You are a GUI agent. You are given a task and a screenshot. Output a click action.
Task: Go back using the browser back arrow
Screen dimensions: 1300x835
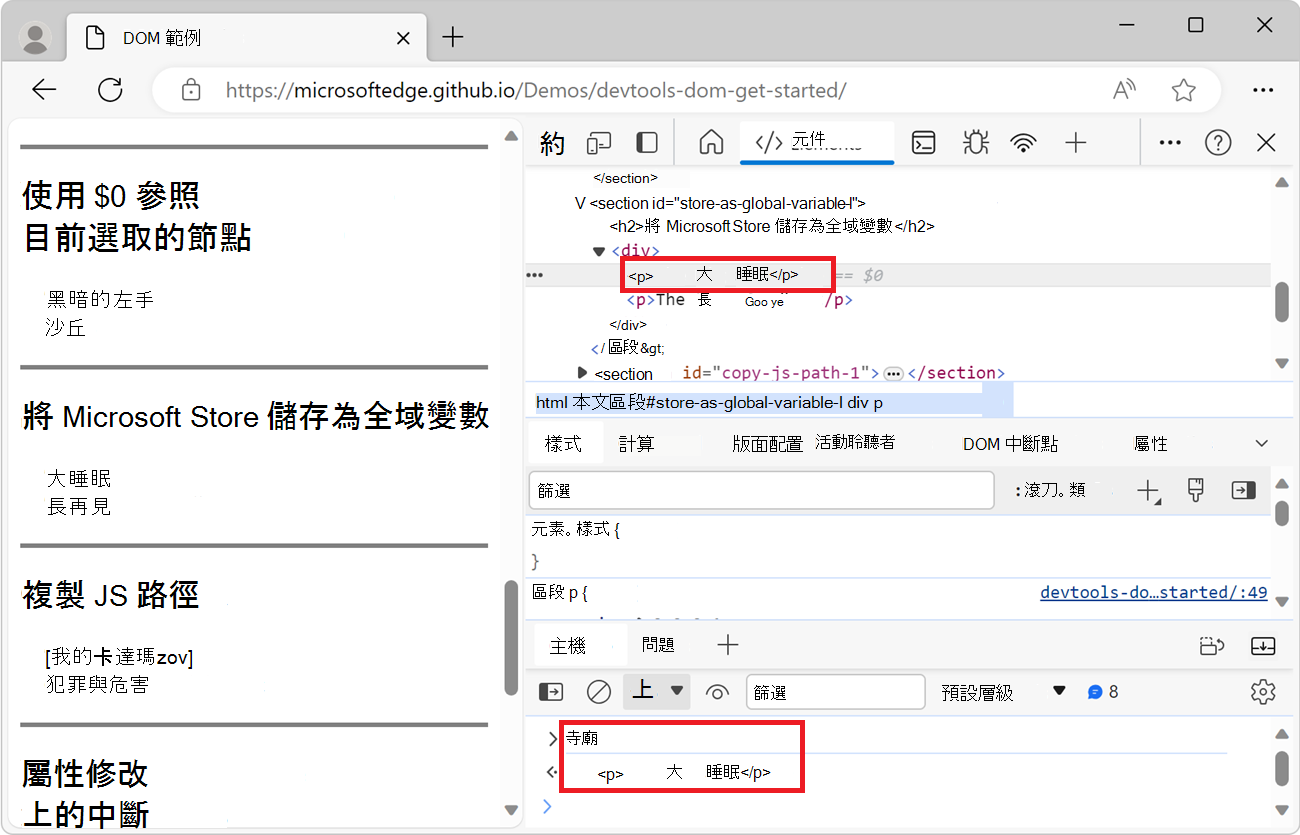[x=44, y=90]
